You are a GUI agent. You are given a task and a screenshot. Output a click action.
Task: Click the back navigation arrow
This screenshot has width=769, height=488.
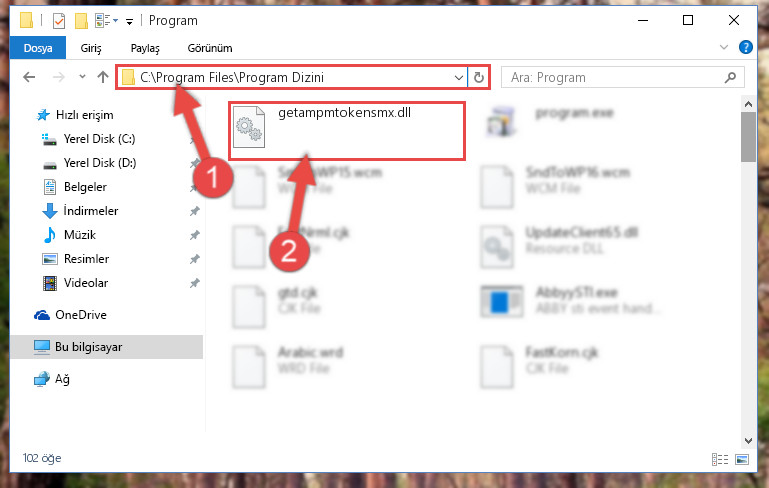pyautogui.click(x=29, y=77)
